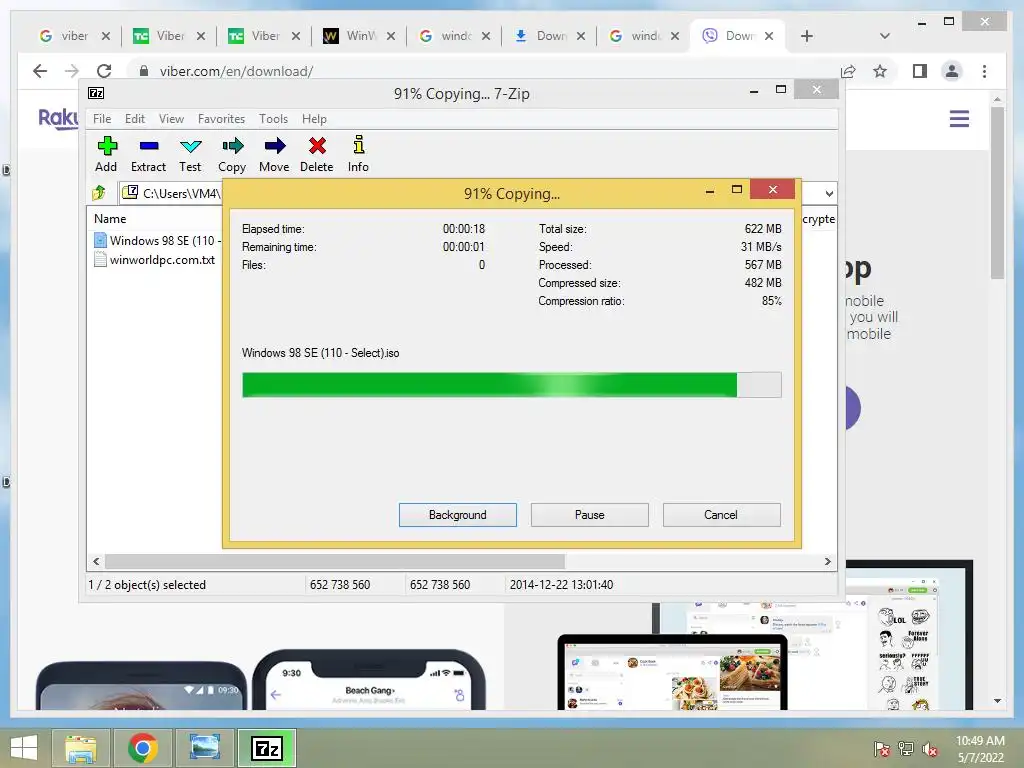Click the viber.com address bar
This screenshot has height=768, width=1024.
(x=483, y=71)
